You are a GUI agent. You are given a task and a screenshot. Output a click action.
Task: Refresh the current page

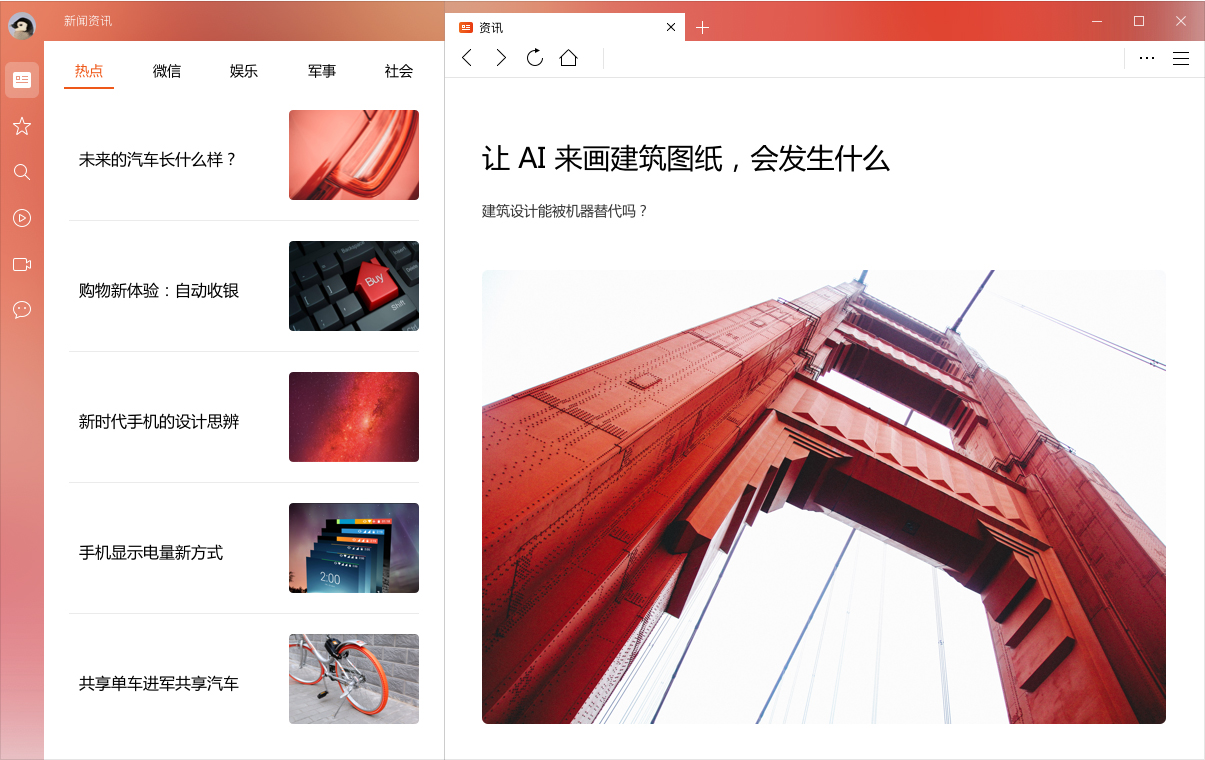tap(535, 58)
